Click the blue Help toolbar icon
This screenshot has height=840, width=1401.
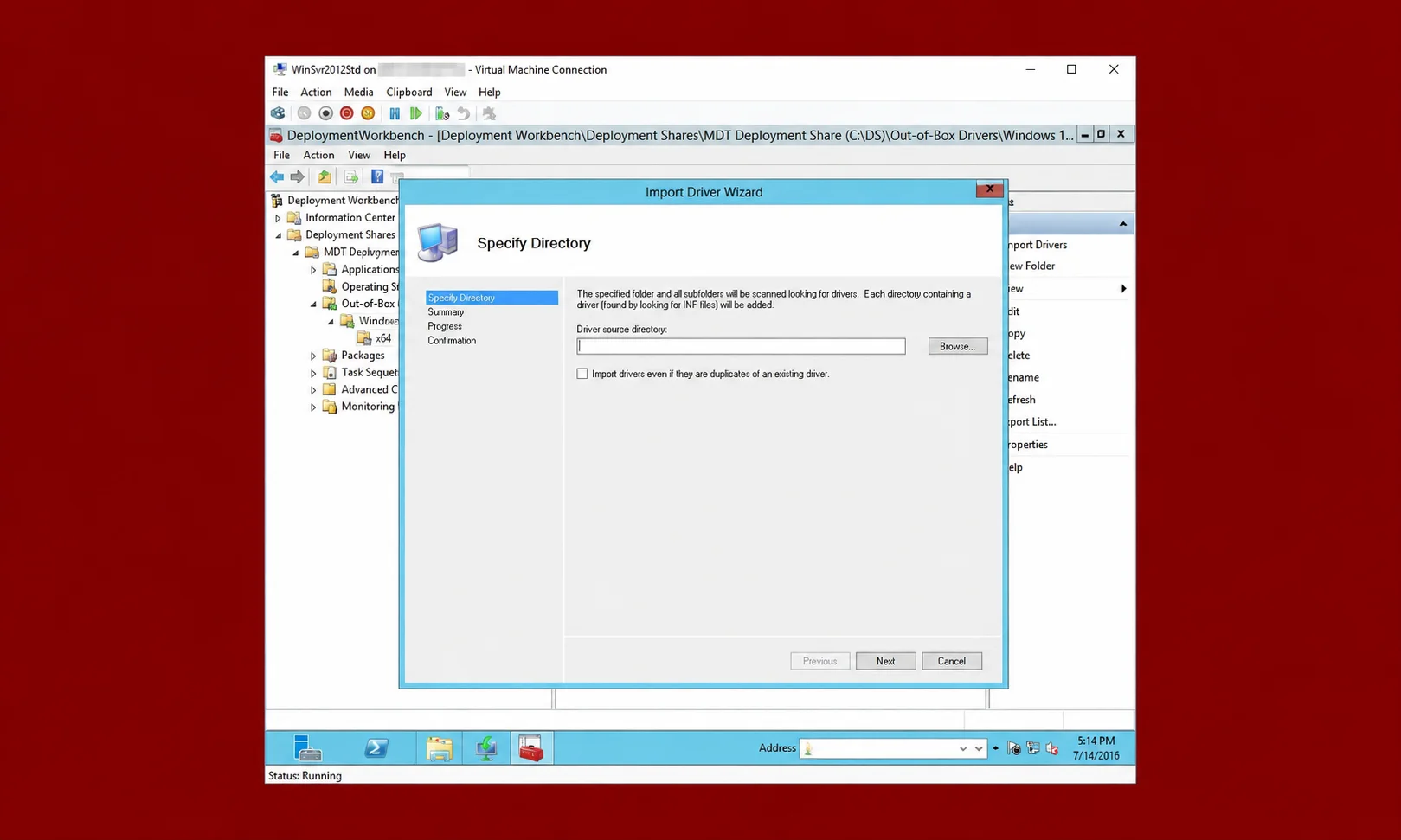[377, 176]
